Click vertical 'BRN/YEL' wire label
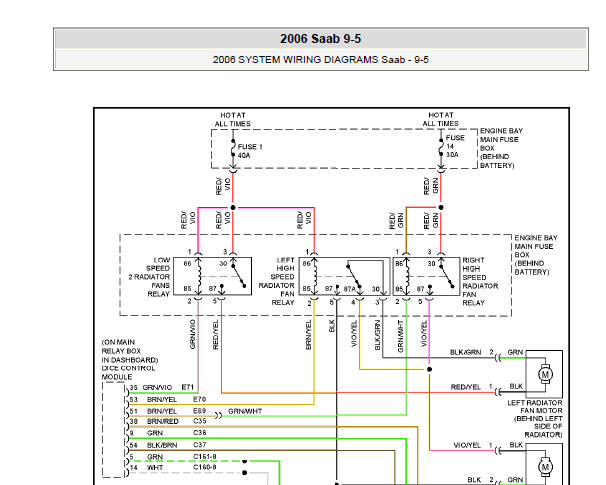The width and height of the screenshot is (606, 485). tap(308, 335)
